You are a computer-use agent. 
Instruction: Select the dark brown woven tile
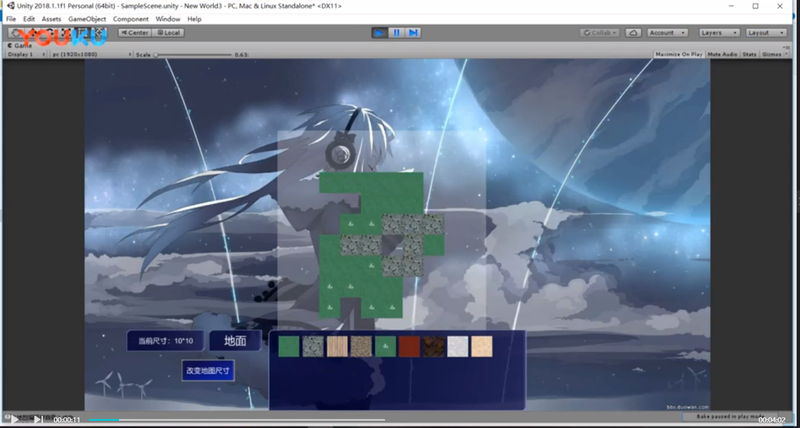433,346
